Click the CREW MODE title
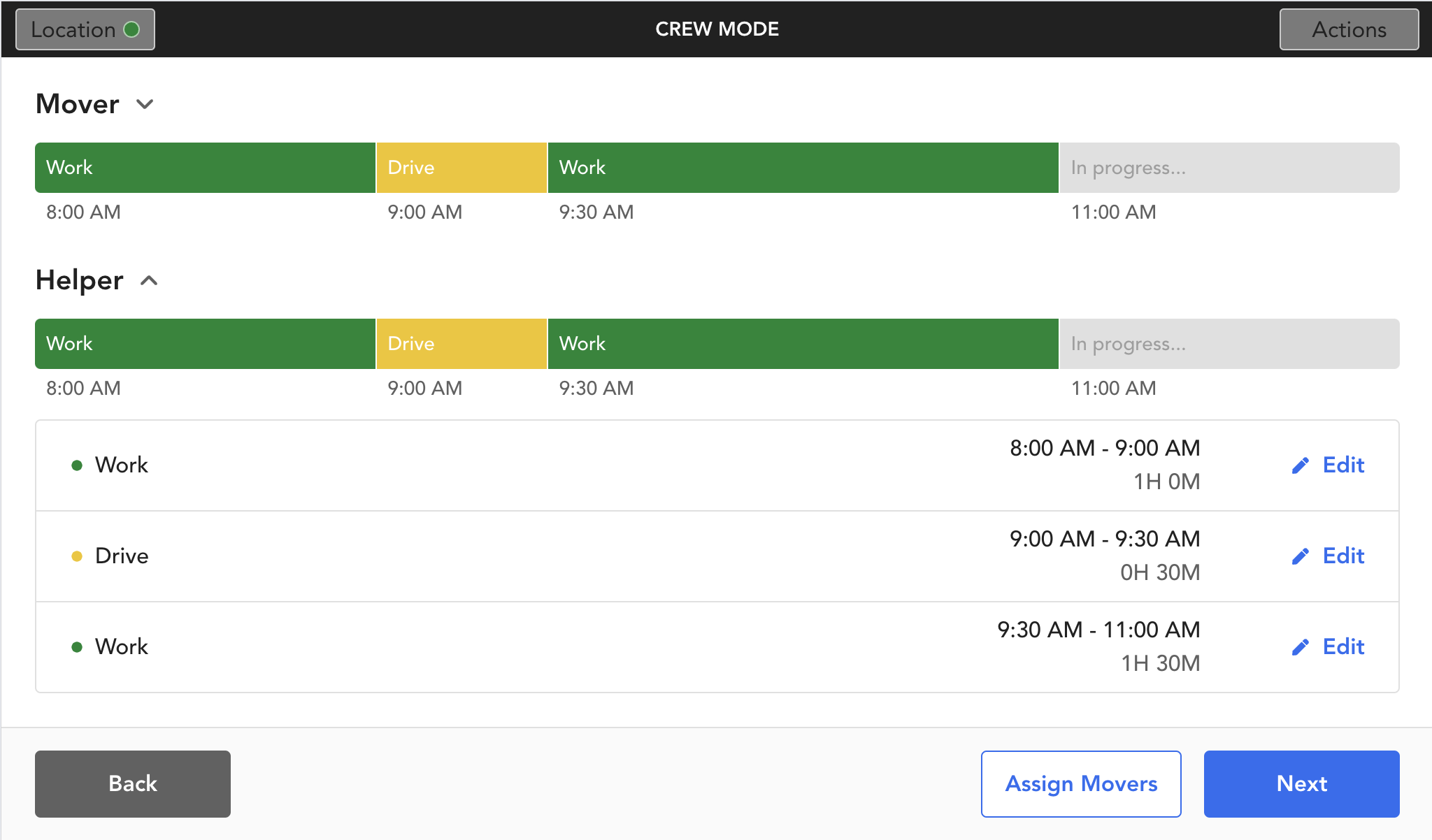The height and width of the screenshot is (840, 1432). [717, 29]
